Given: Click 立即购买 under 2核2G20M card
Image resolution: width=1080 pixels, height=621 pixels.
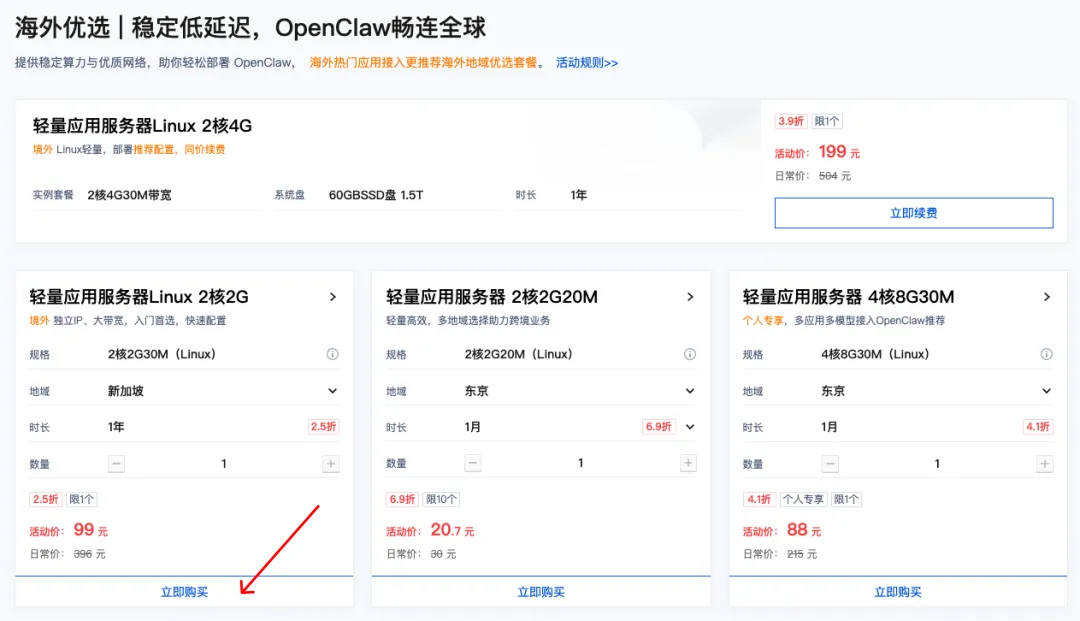Looking at the screenshot, I should point(541,591).
